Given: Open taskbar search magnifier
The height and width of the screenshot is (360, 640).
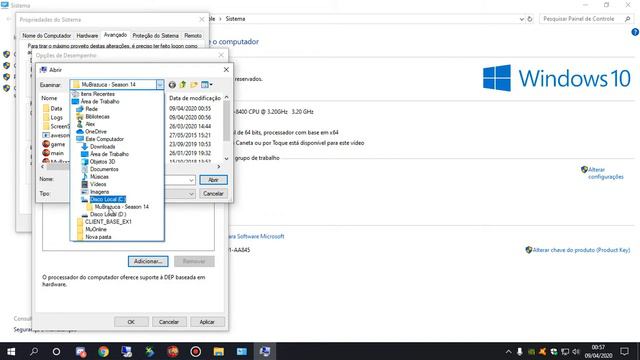Looking at the screenshot, I should point(34,351).
